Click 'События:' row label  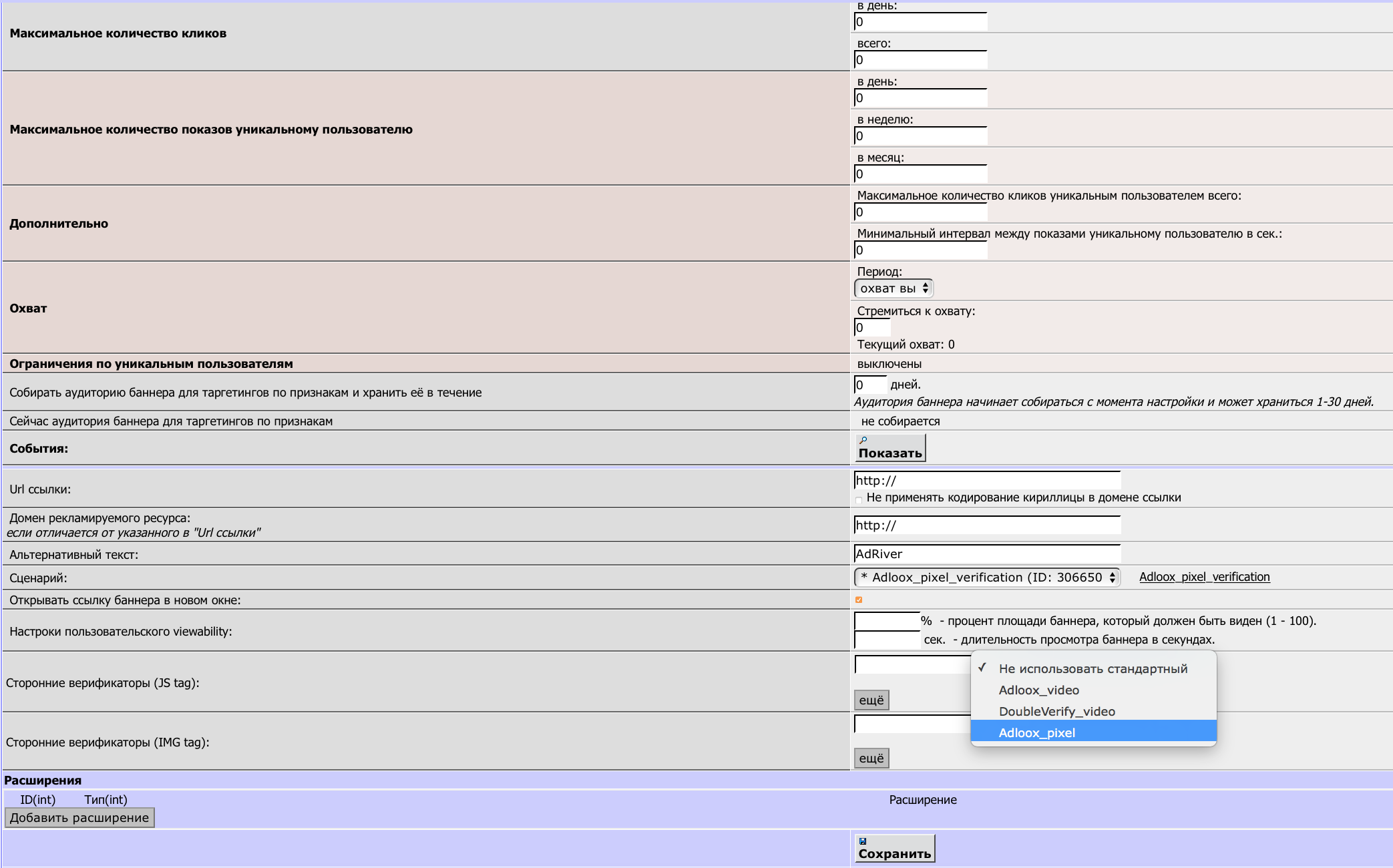[x=39, y=449]
